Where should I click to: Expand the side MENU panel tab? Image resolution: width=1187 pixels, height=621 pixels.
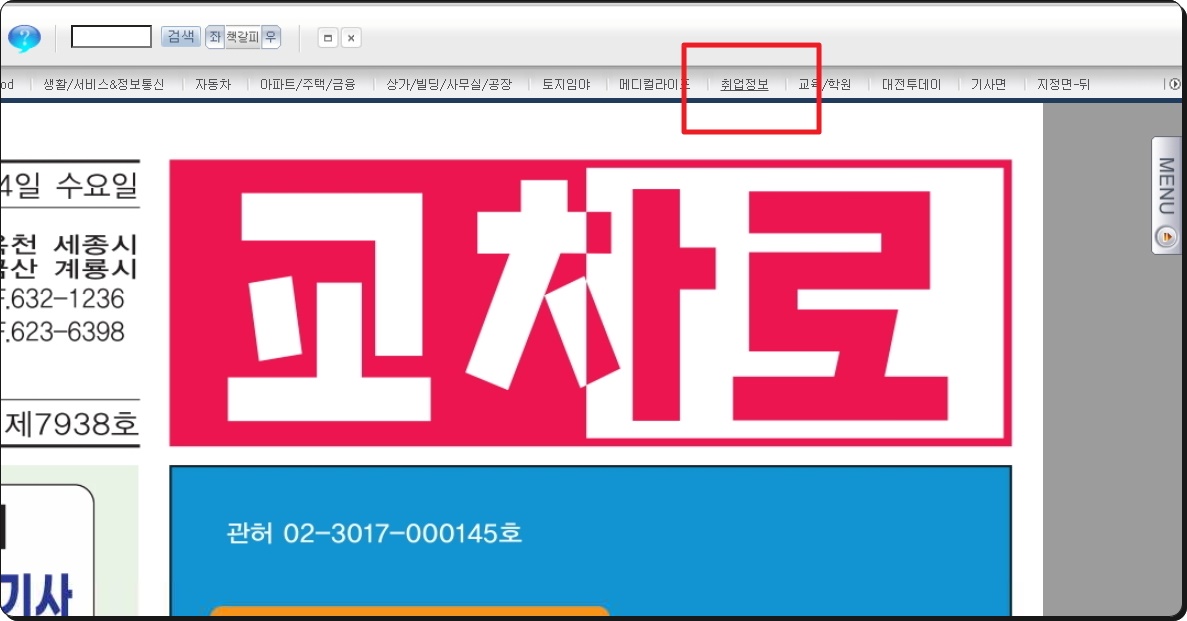coord(1167,195)
